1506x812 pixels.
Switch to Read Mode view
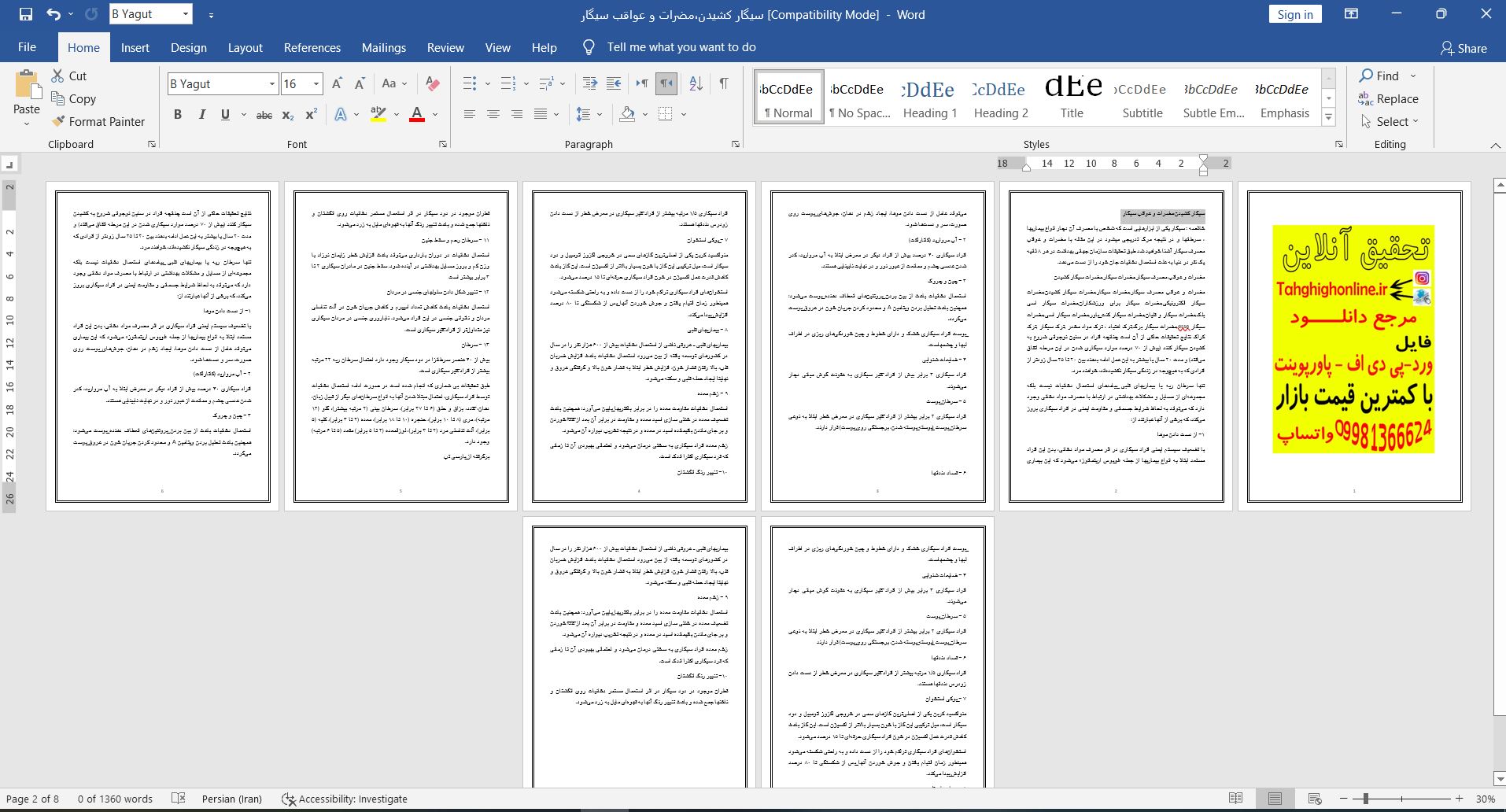(1236, 799)
